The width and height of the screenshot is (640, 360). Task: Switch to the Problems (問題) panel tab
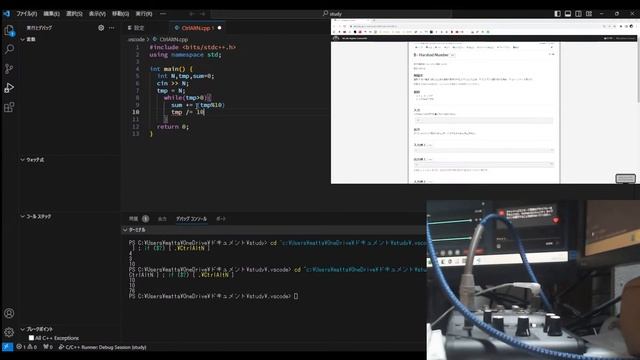[139, 219]
